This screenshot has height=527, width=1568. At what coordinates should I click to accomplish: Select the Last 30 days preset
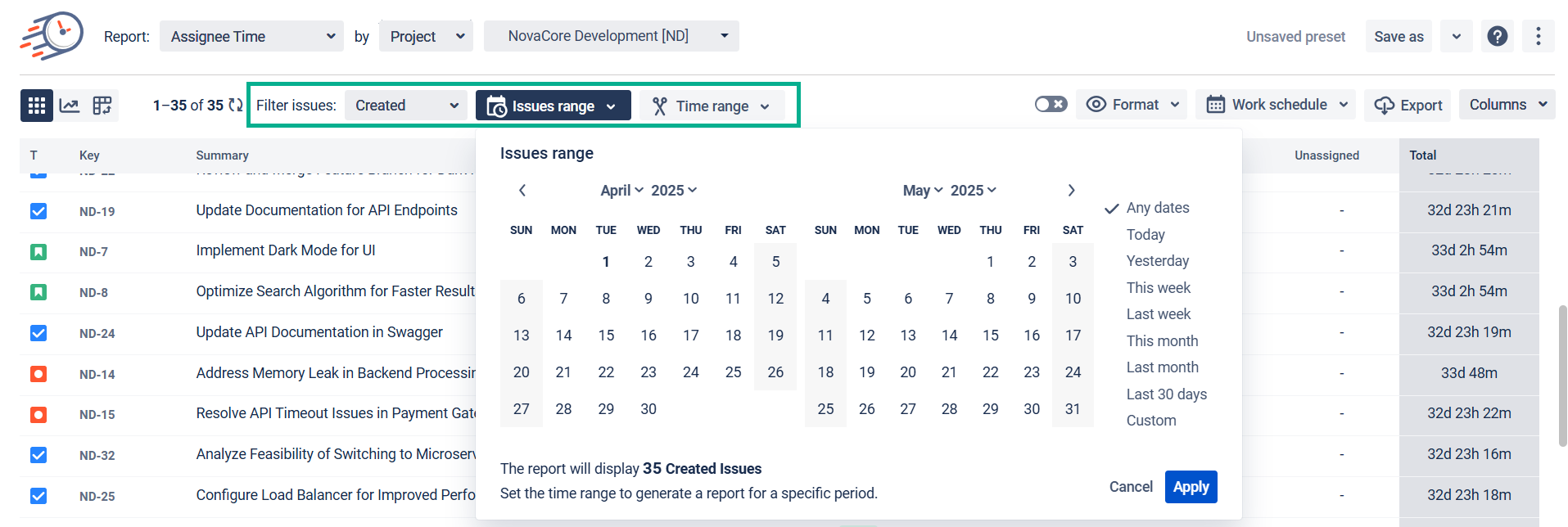tap(1166, 394)
